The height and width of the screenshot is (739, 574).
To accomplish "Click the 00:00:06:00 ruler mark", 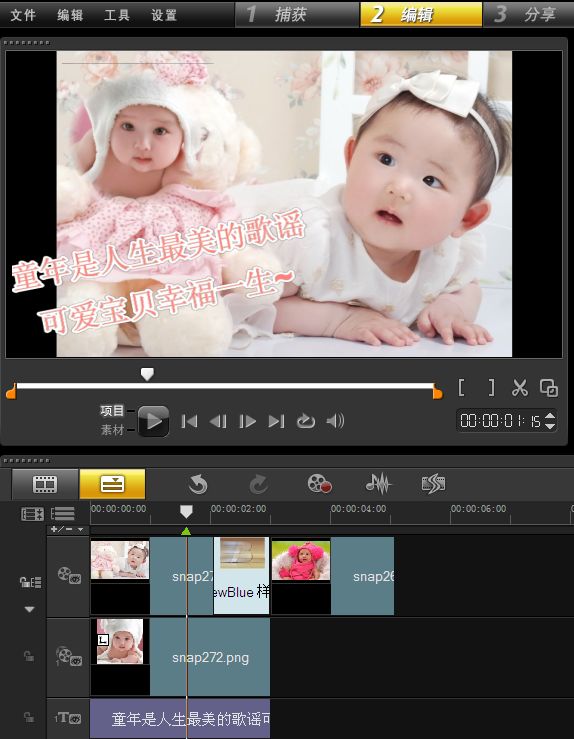I will 478,509.
